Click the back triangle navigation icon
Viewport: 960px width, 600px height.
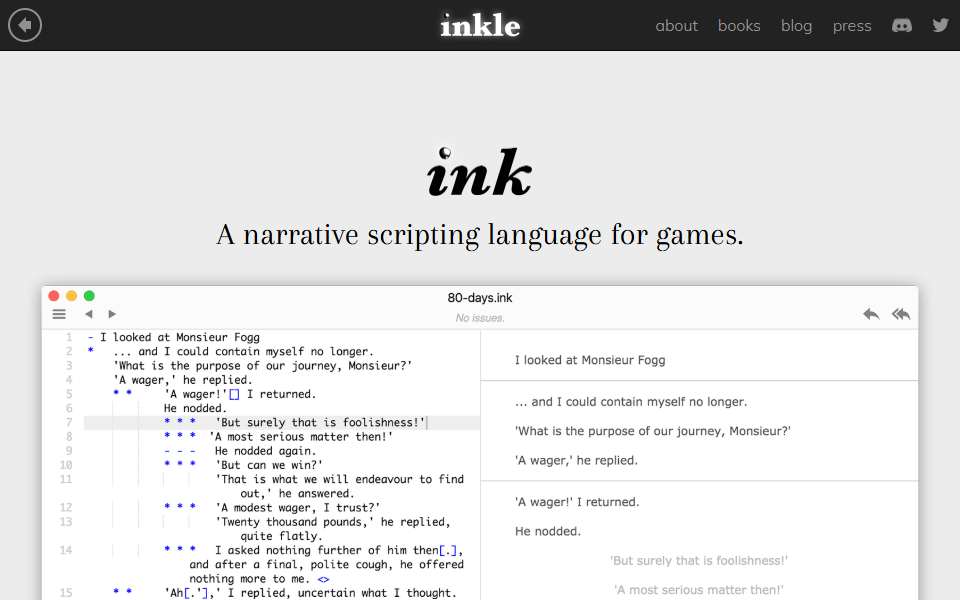point(89,314)
